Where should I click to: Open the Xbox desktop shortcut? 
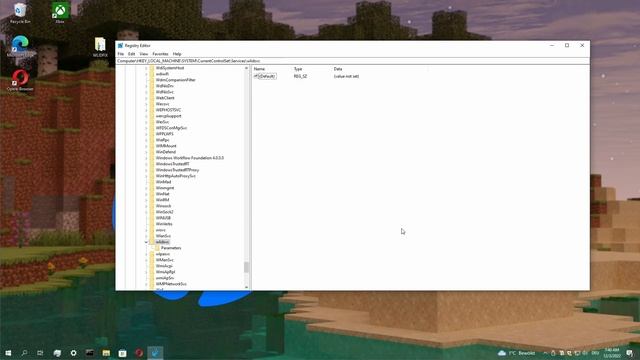coord(60,13)
